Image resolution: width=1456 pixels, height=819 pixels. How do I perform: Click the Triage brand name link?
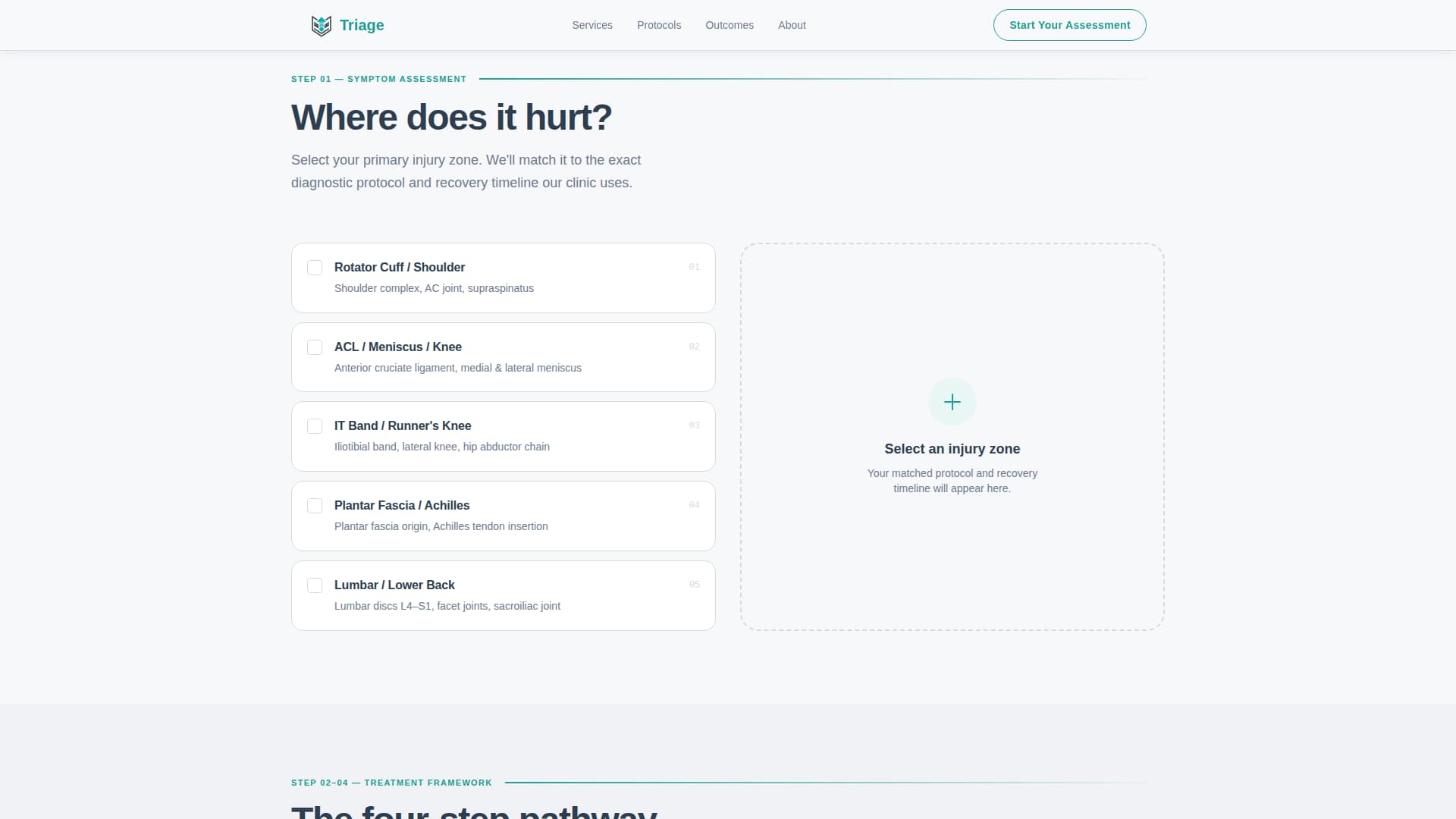coord(362,25)
